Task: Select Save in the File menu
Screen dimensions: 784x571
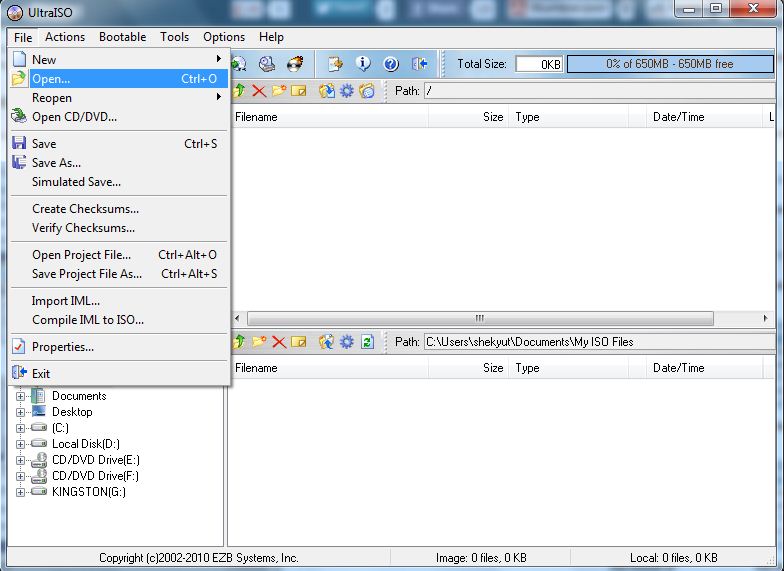Action: click(119, 144)
